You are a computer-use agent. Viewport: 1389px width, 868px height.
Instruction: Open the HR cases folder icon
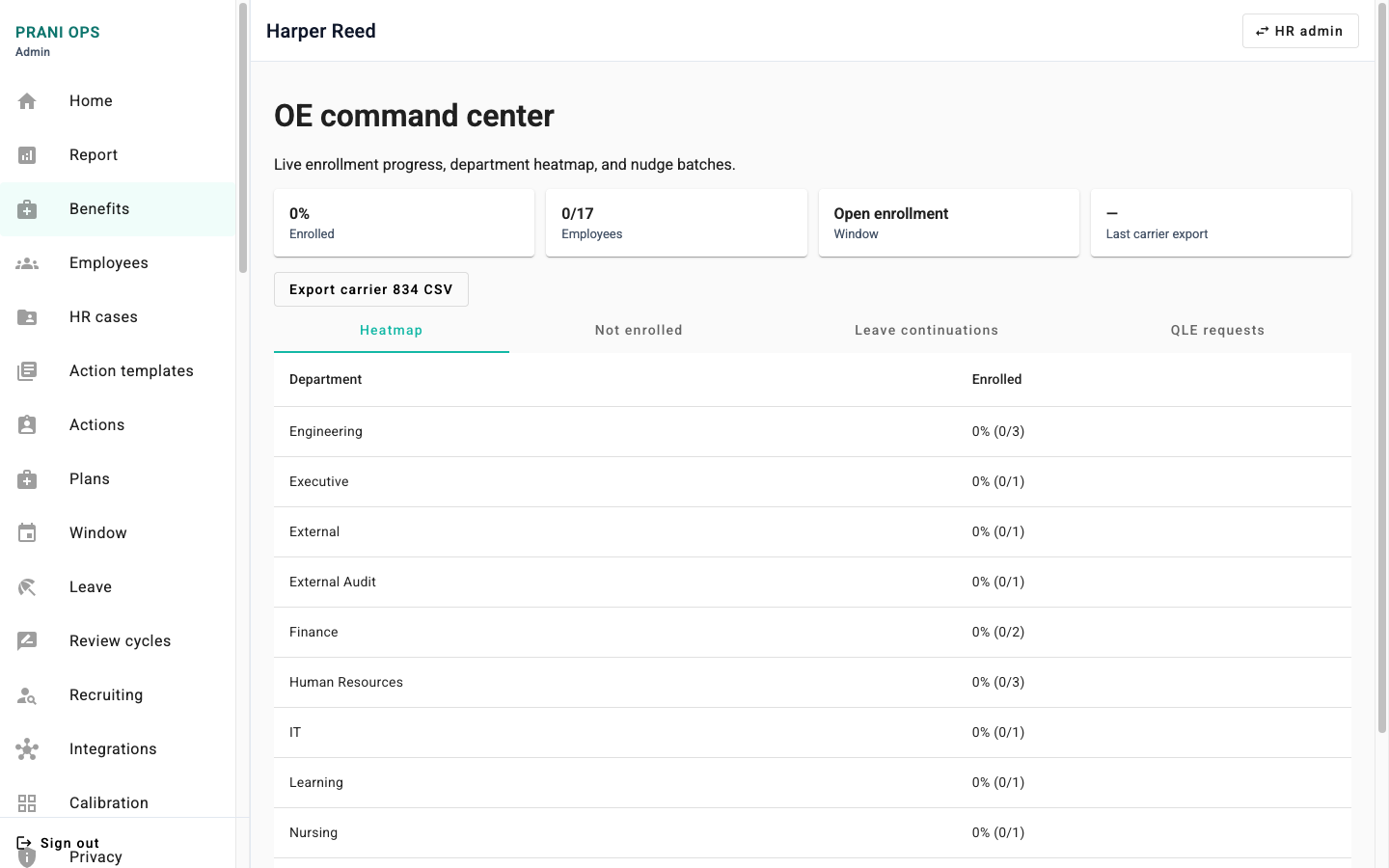click(27, 317)
